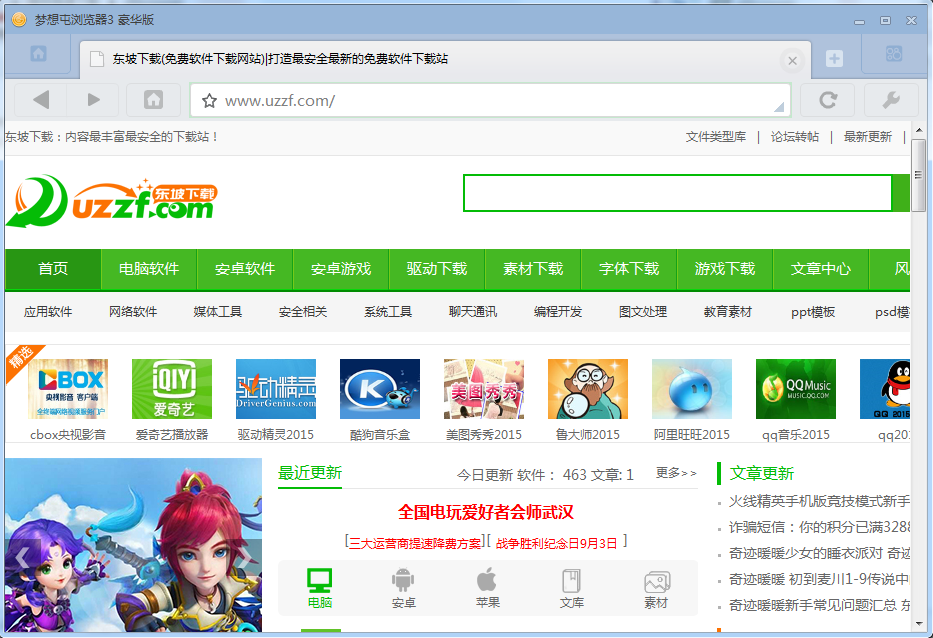Click the 聊天通讯 subcategory link
The image size is (933, 638).
[x=473, y=312]
